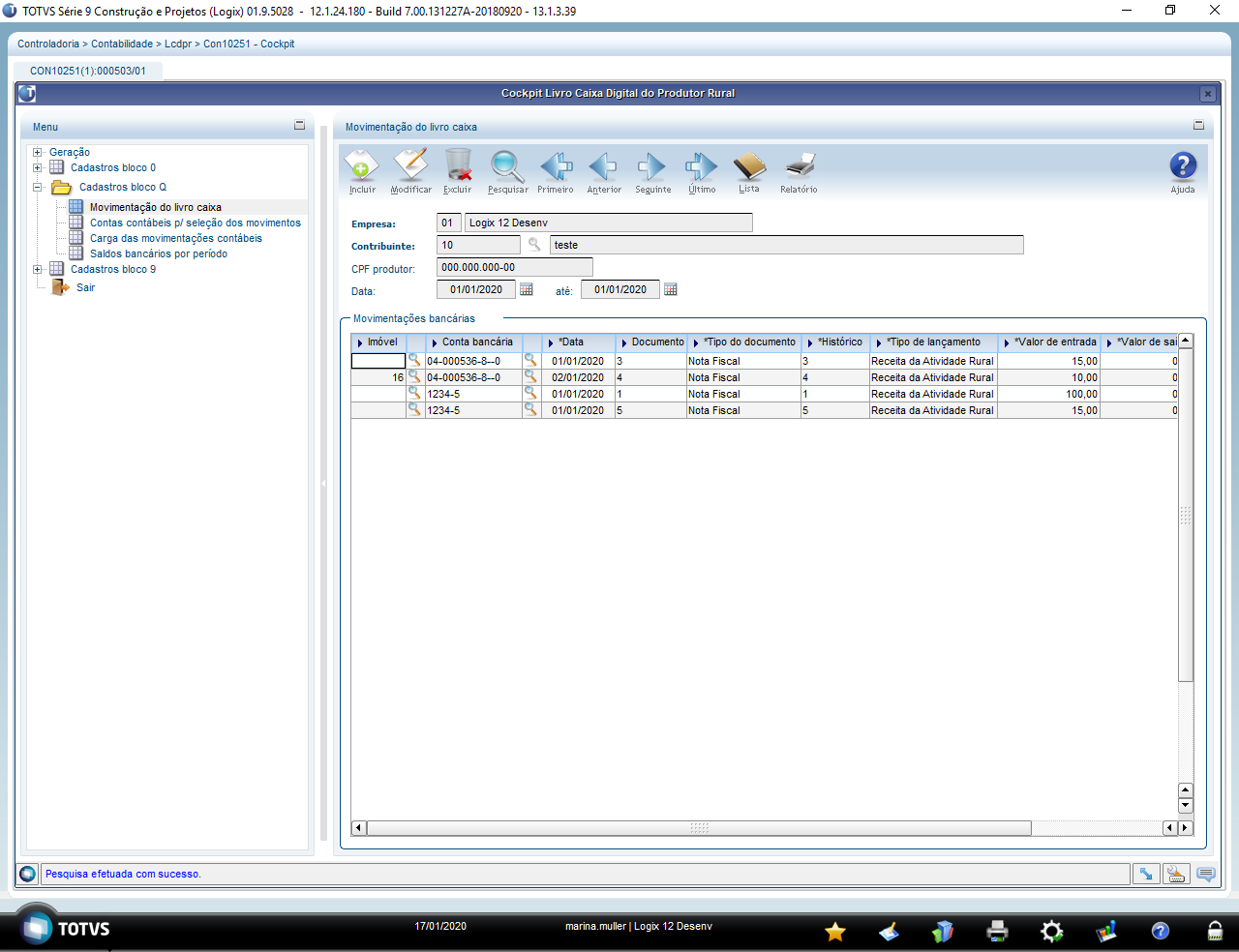Click the star favorites icon in bottom bar
This screenshot has width=1239, height=952.
click(835, 932)
